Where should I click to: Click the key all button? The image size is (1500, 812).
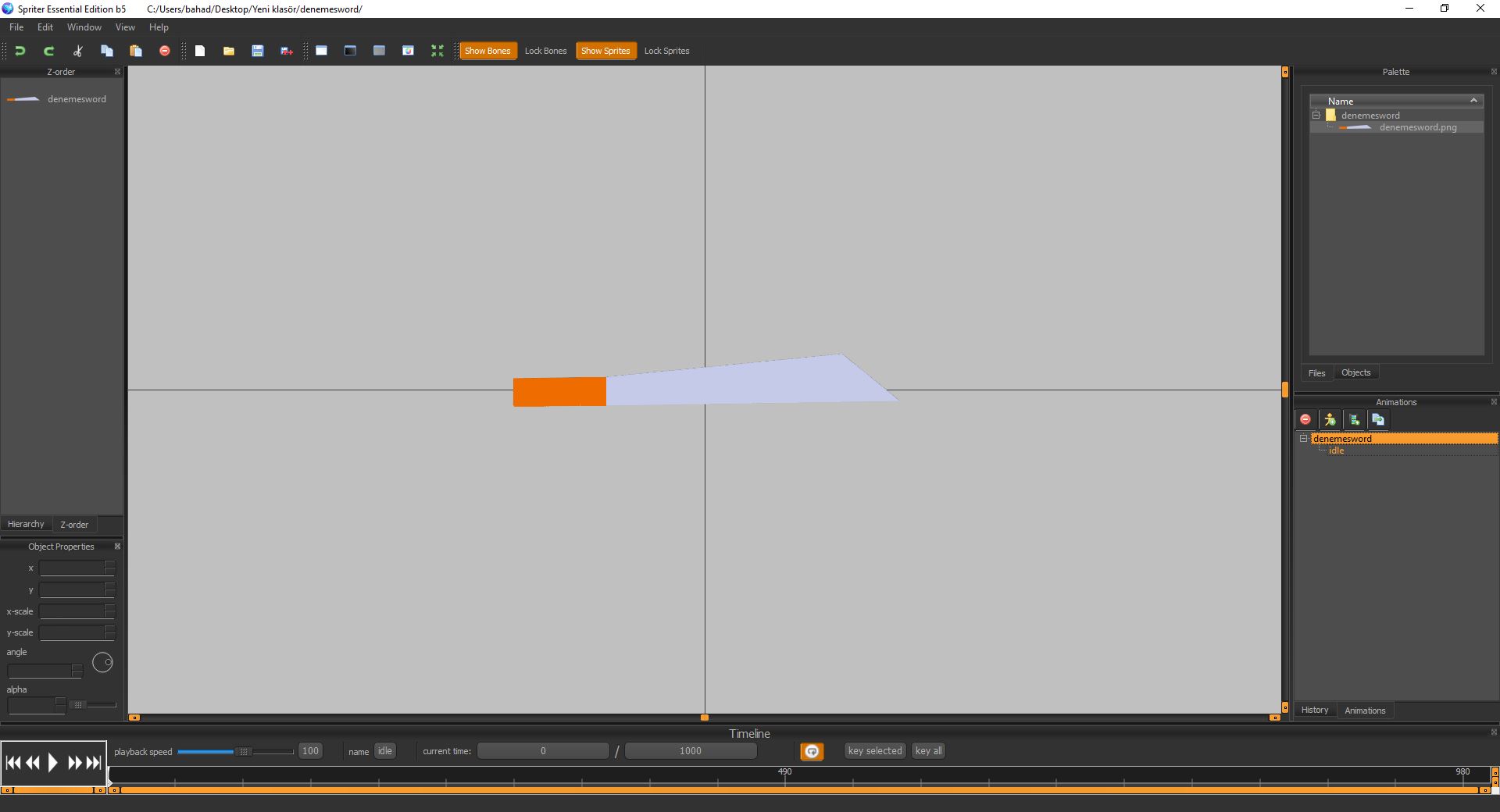tap(928, 751)
